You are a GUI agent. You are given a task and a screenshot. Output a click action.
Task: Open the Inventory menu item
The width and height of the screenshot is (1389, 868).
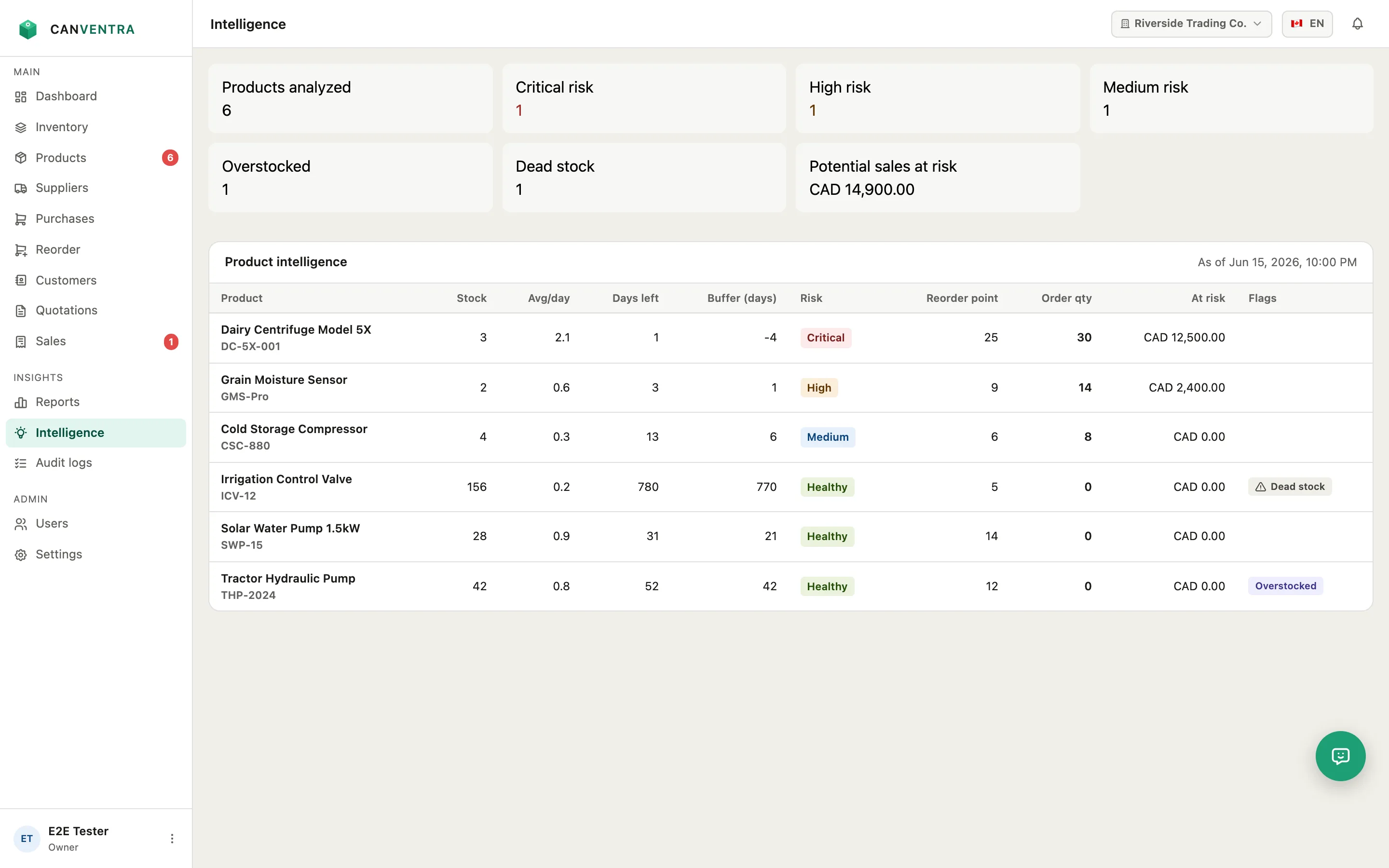click(x=96, y=127)
